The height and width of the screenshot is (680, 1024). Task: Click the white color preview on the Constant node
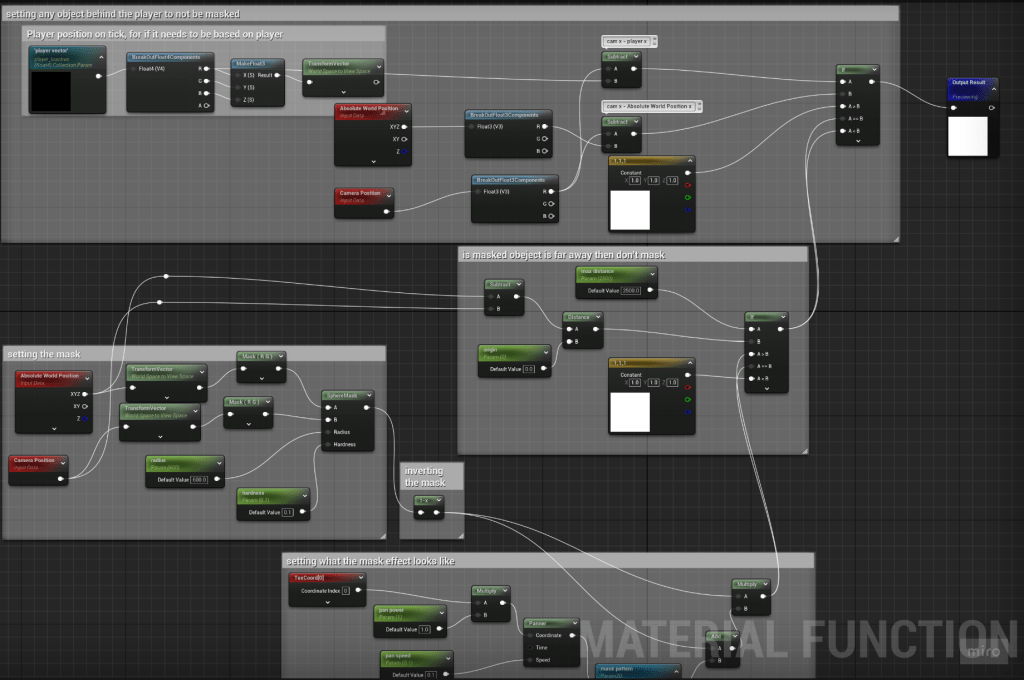[x=630, y=210]
